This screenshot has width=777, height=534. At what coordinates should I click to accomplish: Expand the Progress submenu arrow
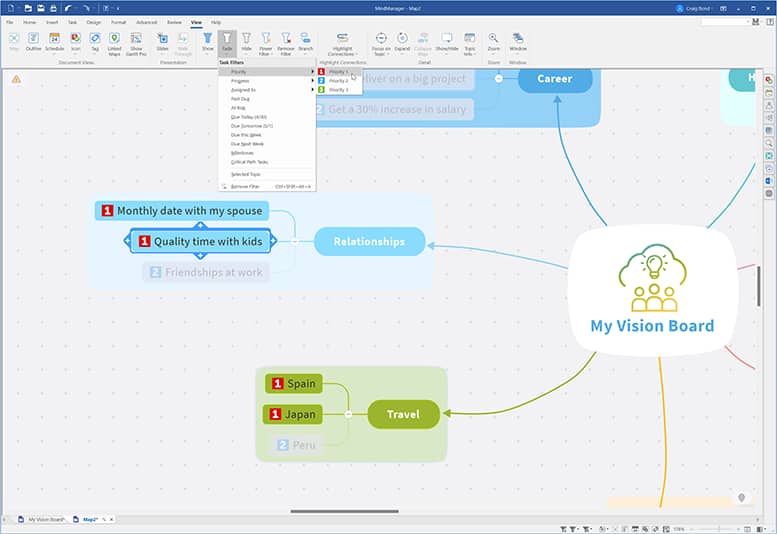click(x=312, y=81)
